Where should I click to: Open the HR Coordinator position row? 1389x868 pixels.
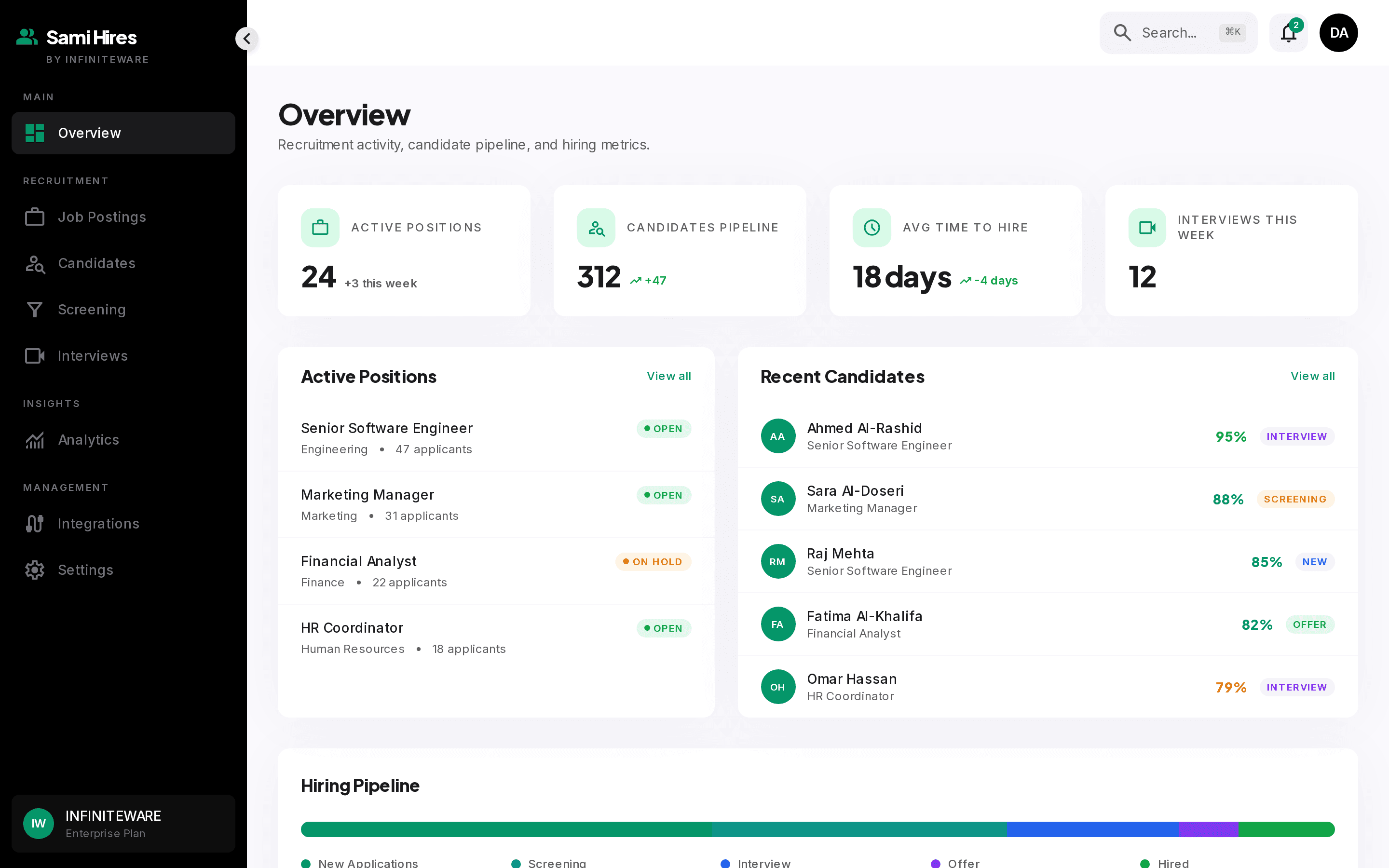point(496,638)
